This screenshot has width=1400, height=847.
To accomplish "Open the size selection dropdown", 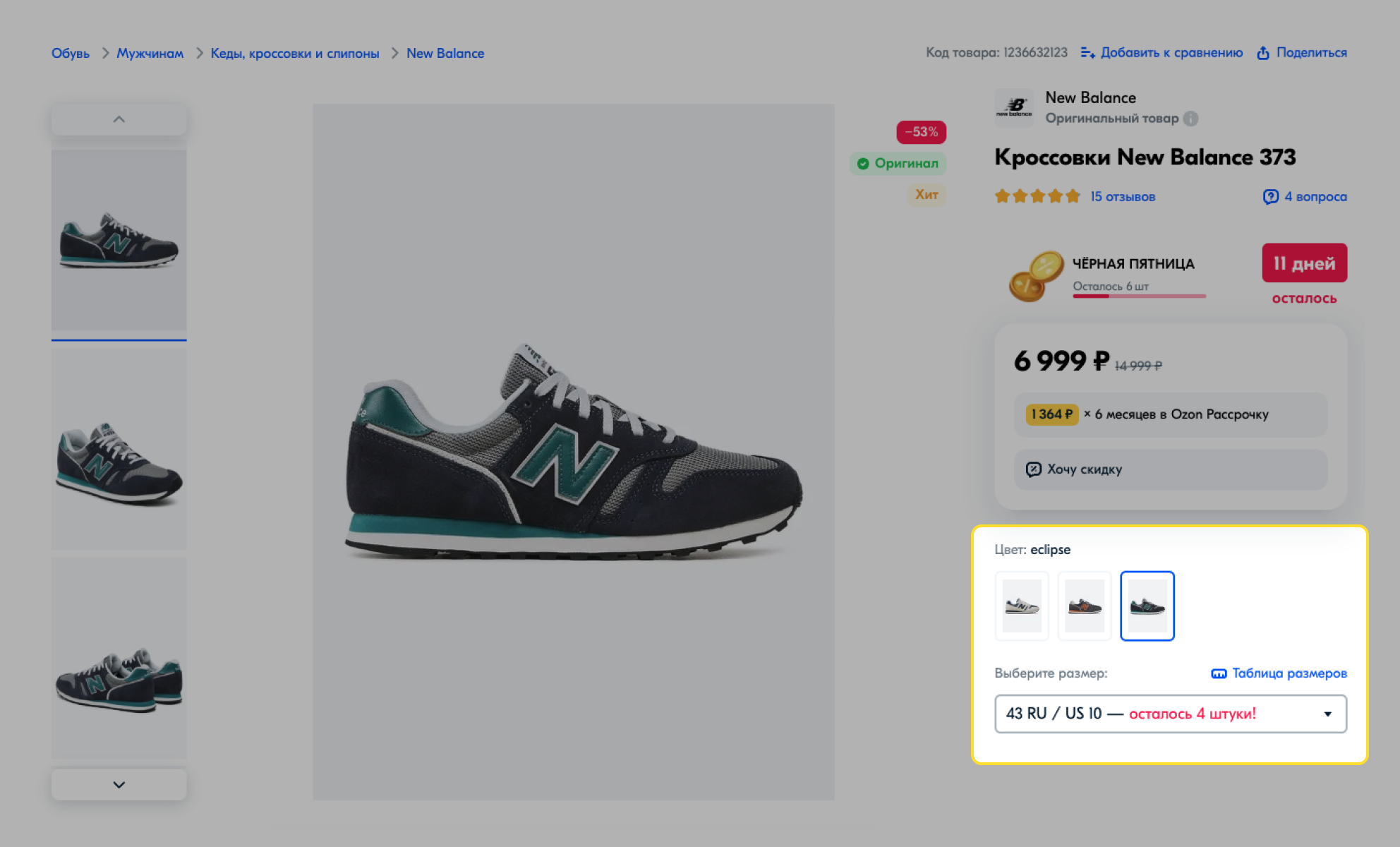I will tap(1170, 714).
